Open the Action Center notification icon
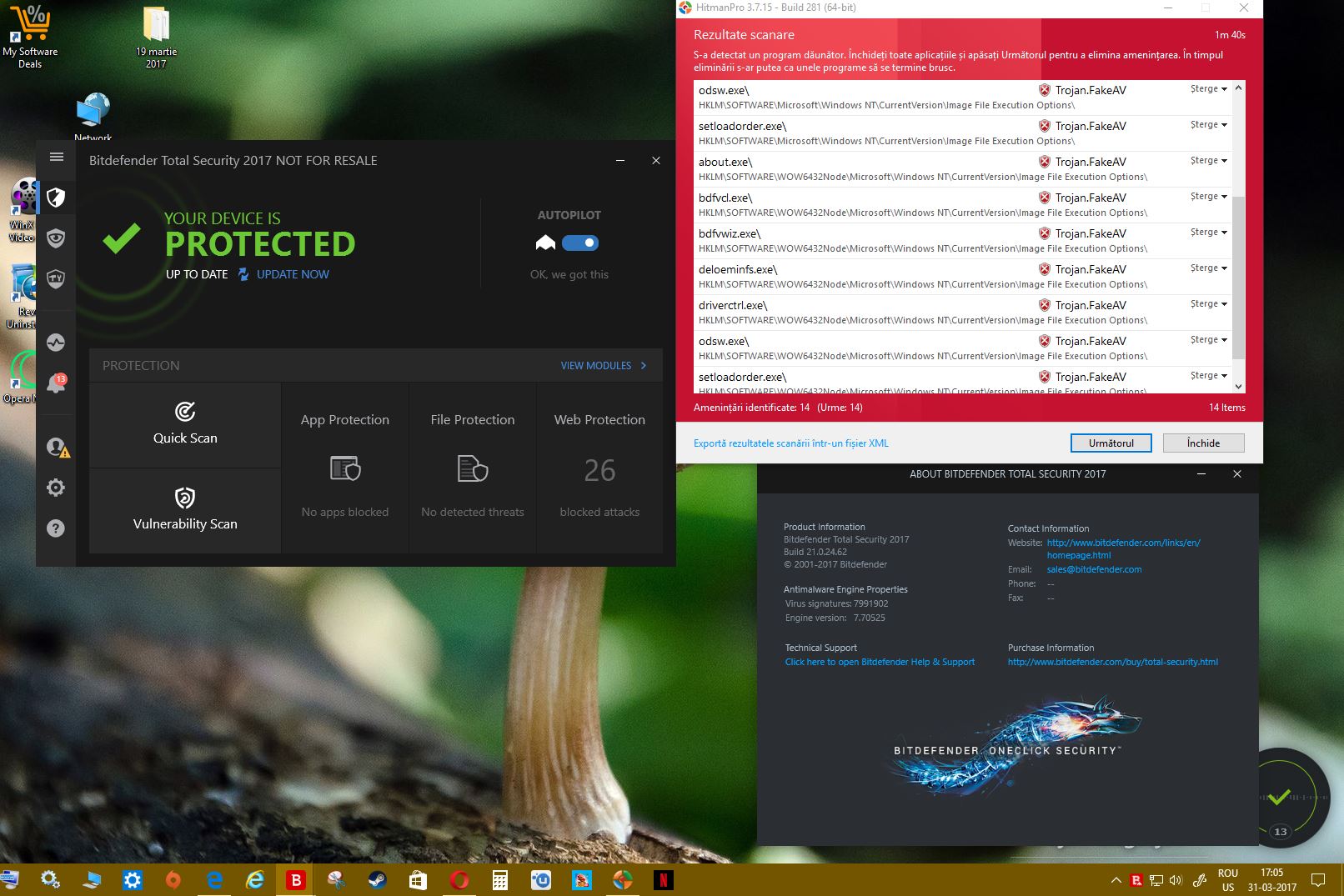This screenshot has width=1344, height=896. tap(1318, 880)
